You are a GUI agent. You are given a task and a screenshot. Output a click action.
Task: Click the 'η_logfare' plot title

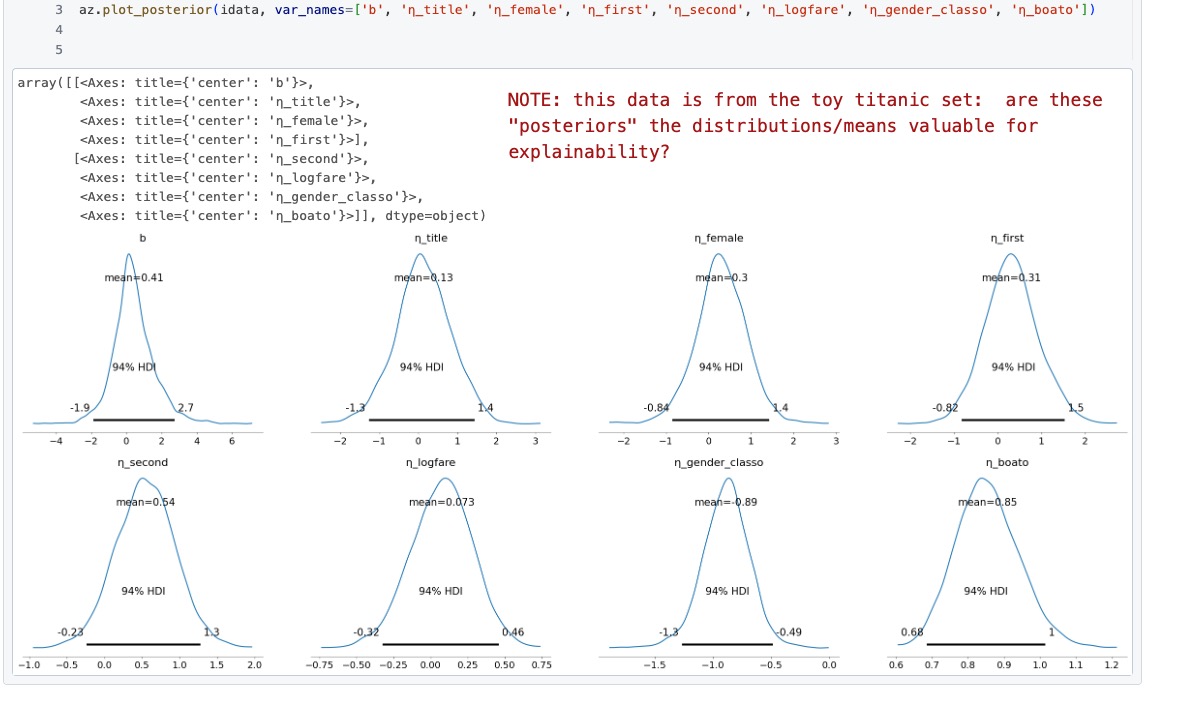coord(431,463)
